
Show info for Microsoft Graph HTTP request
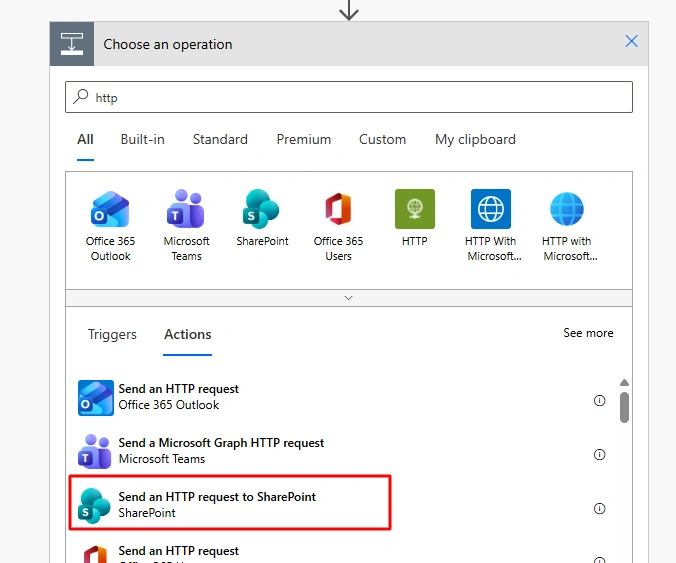[x=599, y=454]
